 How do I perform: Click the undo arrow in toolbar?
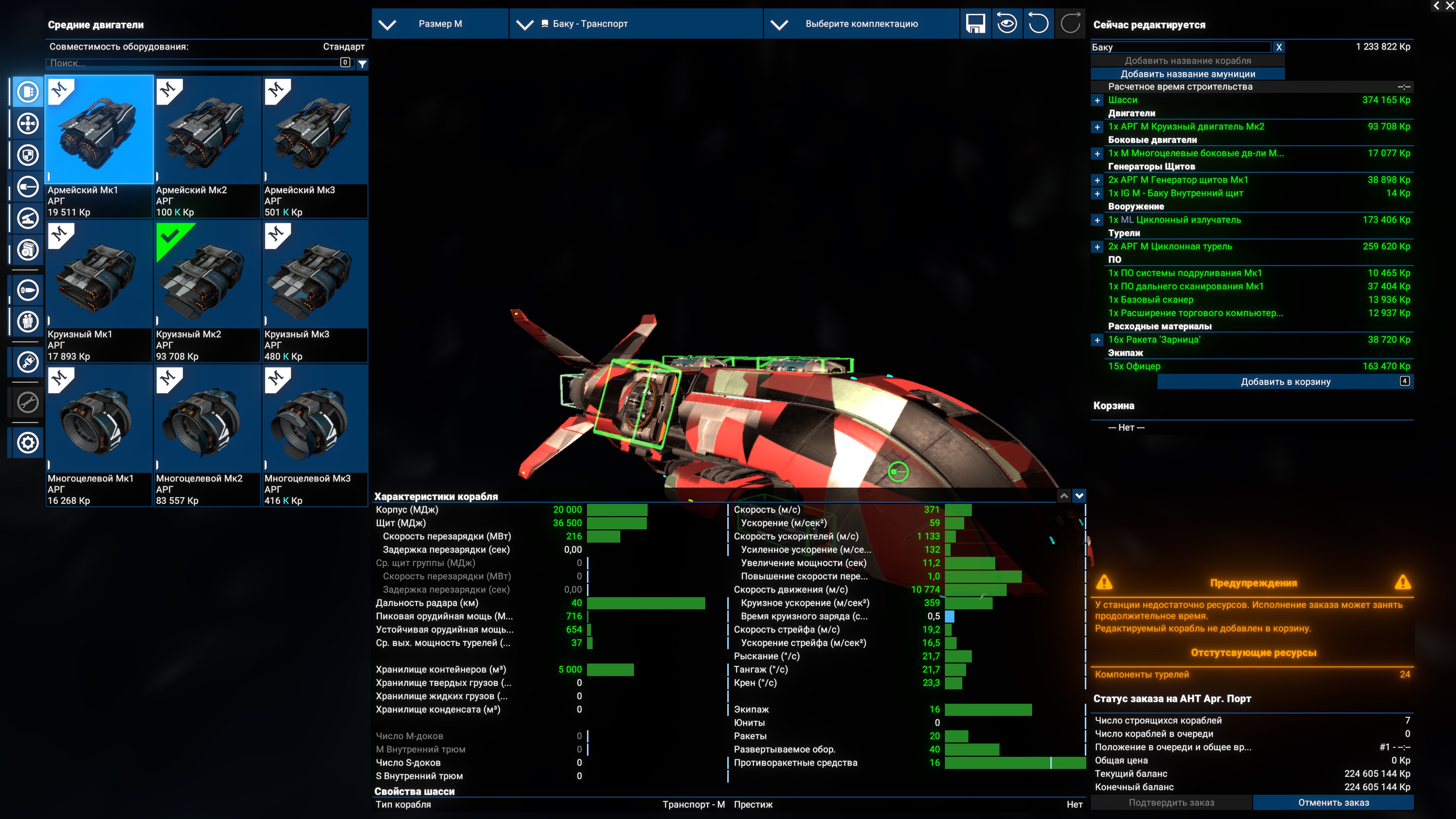pyautogui.click(x=1038, y=24)
